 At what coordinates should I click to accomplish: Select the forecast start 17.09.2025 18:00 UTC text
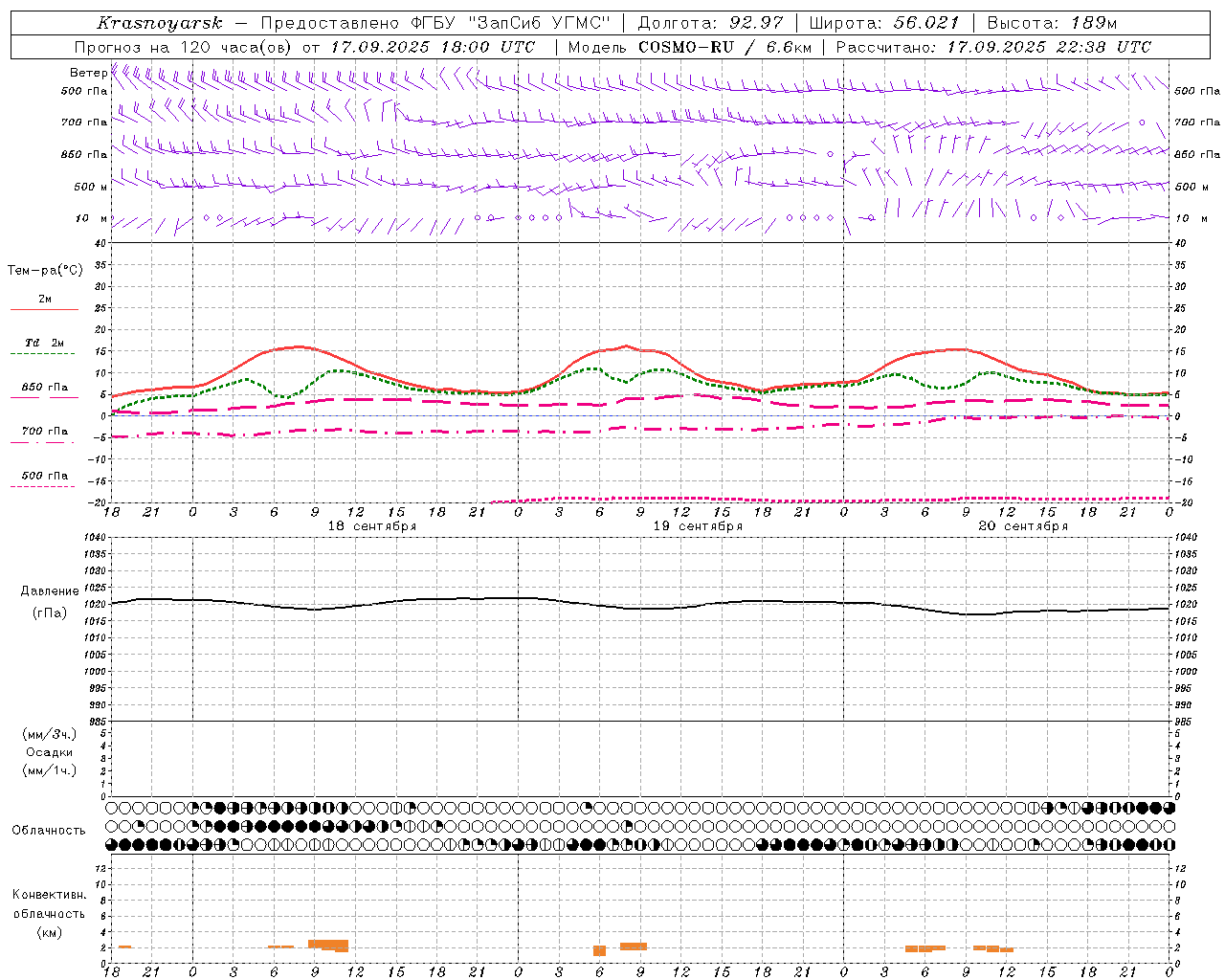coord(433,47)
